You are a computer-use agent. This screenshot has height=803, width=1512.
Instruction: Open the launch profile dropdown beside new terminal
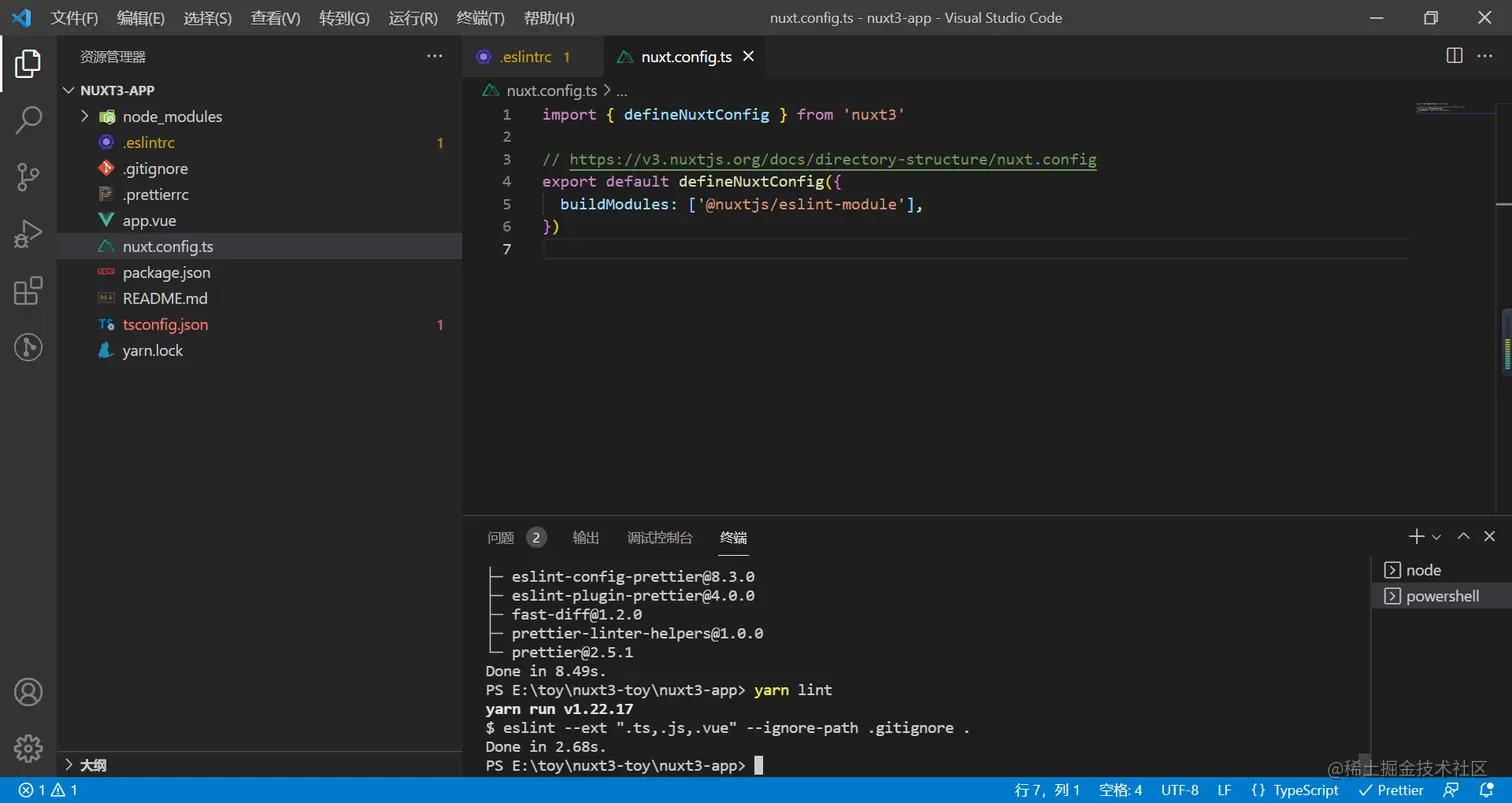click(1437, 538)
